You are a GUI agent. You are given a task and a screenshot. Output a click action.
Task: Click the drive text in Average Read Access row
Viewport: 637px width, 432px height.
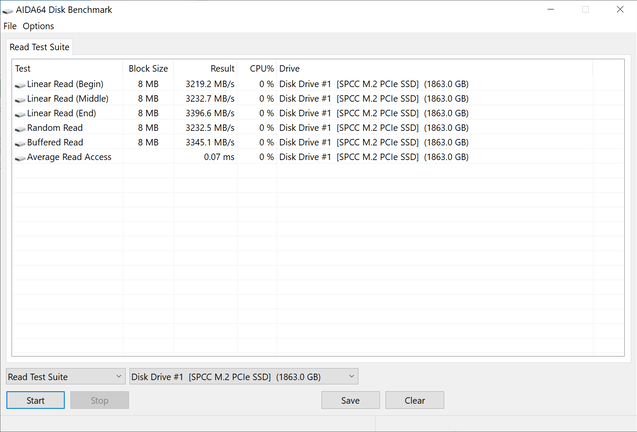[374, 157]
